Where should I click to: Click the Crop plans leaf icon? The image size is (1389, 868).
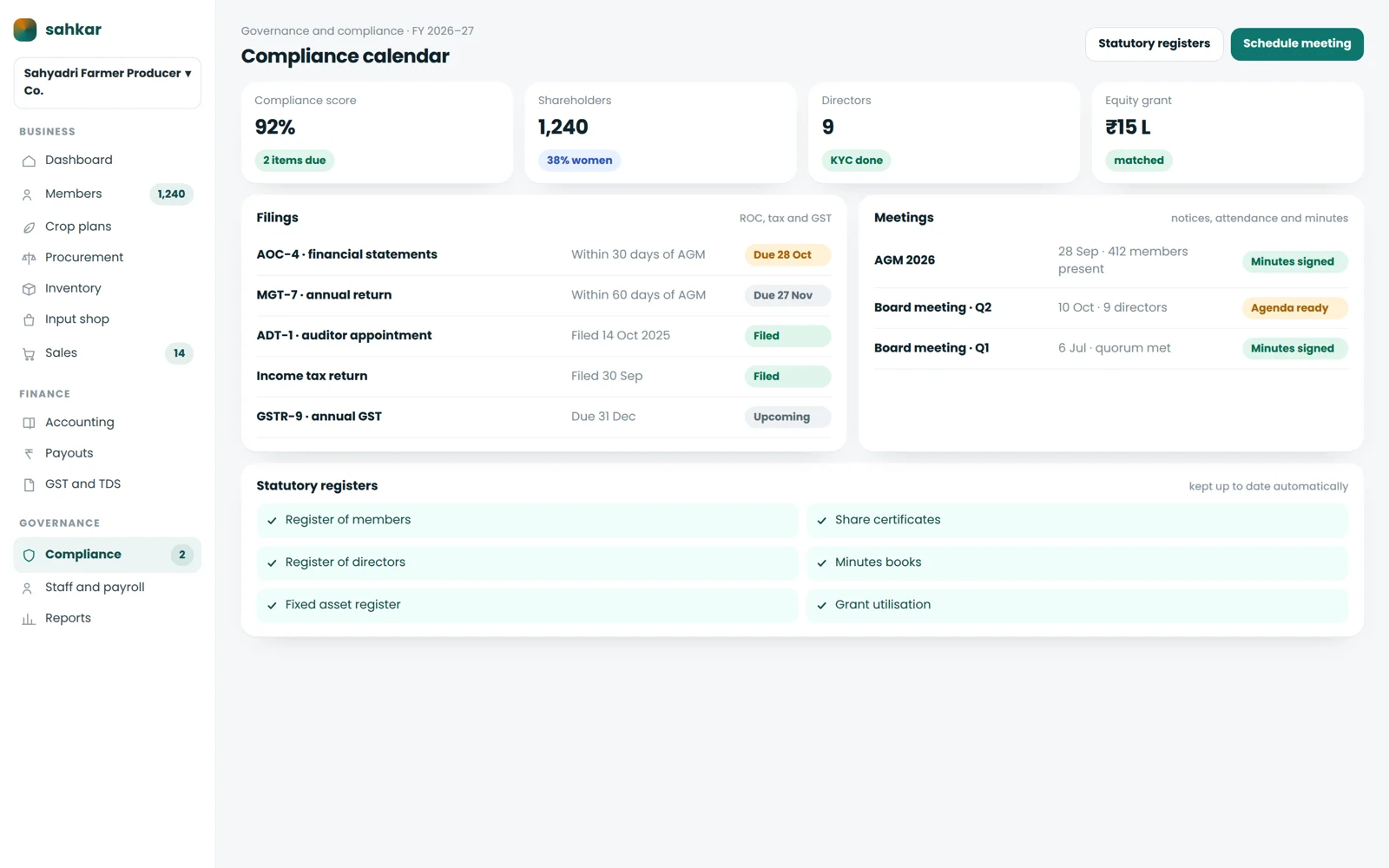click(x=29, y=227)
